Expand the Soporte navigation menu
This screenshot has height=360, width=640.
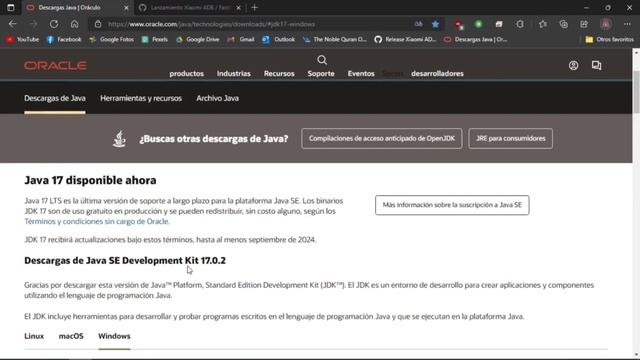[x=321, y=73]
